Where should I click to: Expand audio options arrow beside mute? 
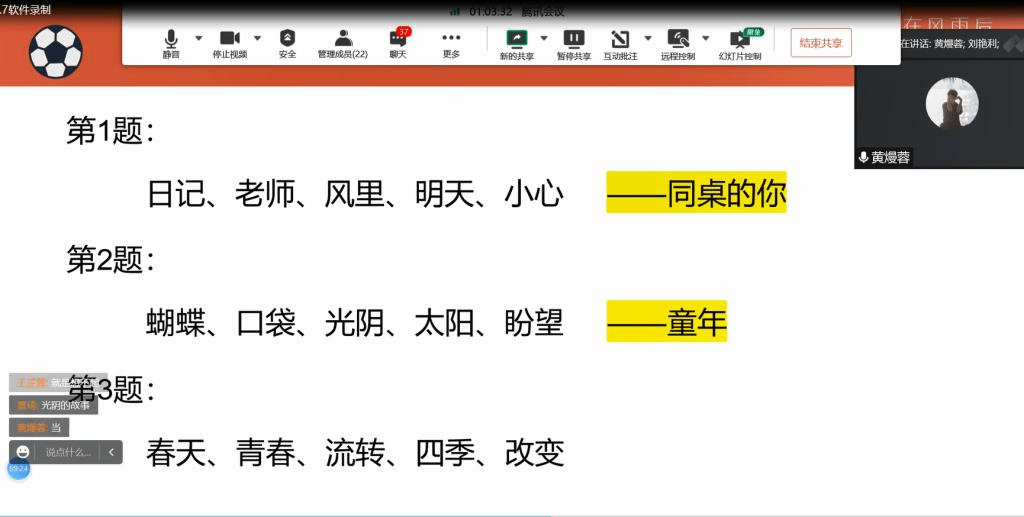pos(198,38)
